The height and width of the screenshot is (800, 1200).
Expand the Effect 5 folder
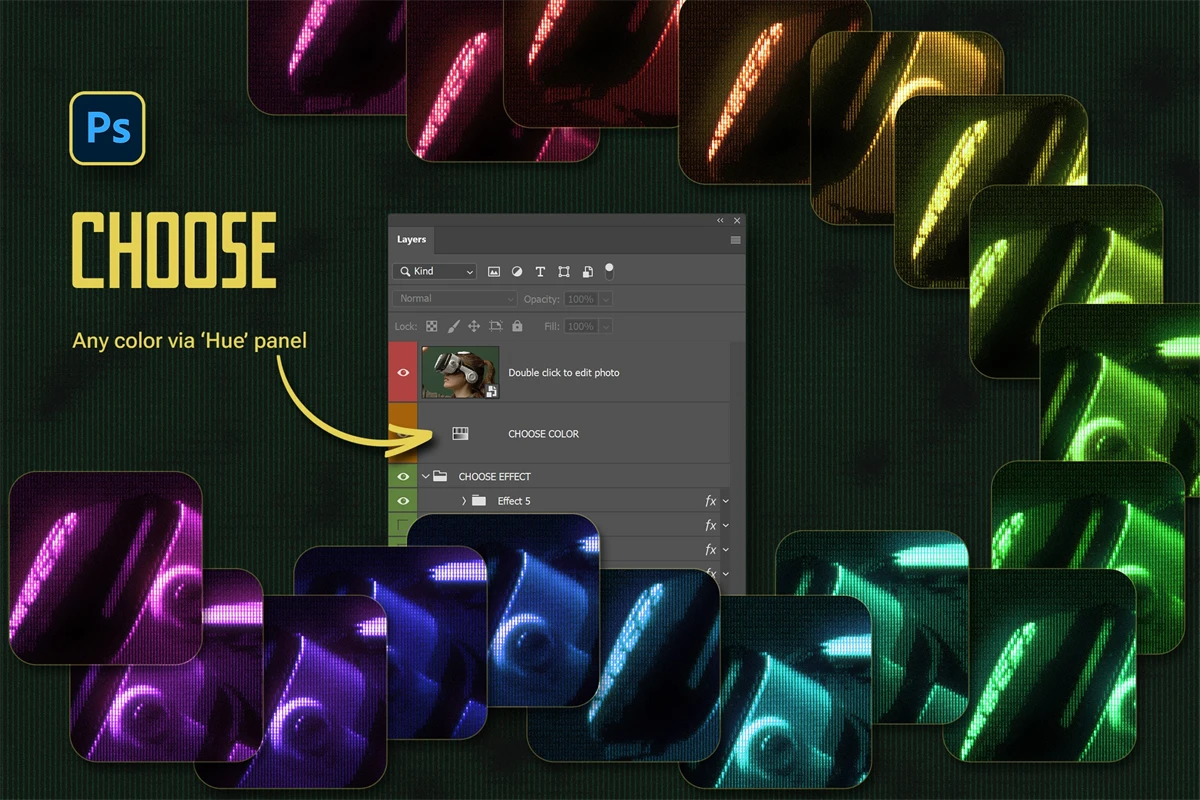tap(464, 501)
